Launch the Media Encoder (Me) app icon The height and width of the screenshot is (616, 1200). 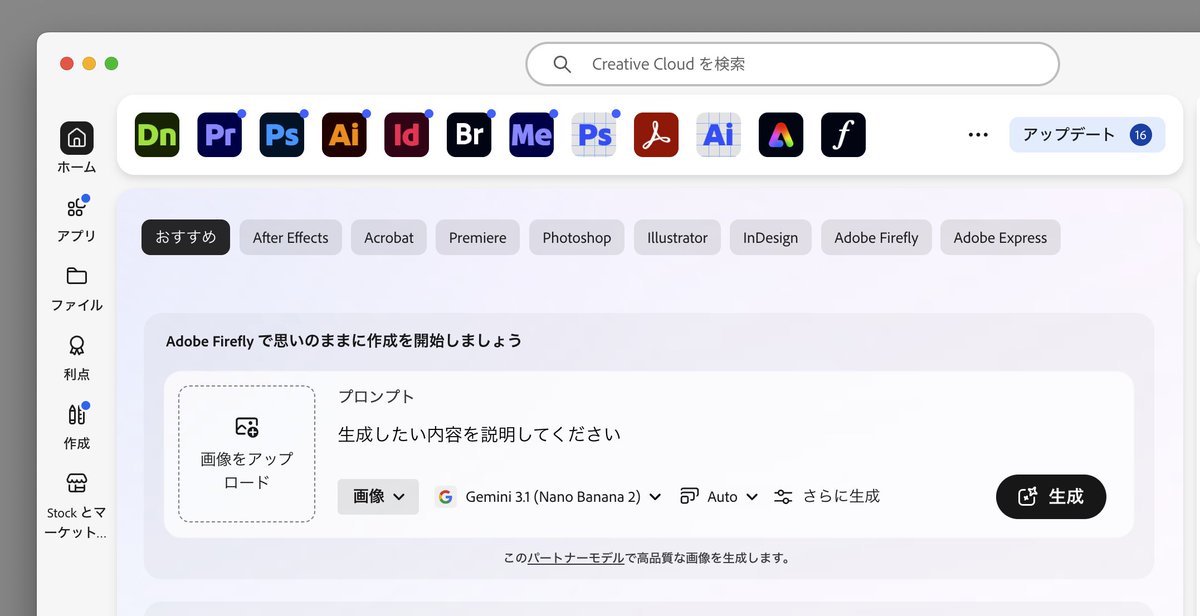pos(531,135)
